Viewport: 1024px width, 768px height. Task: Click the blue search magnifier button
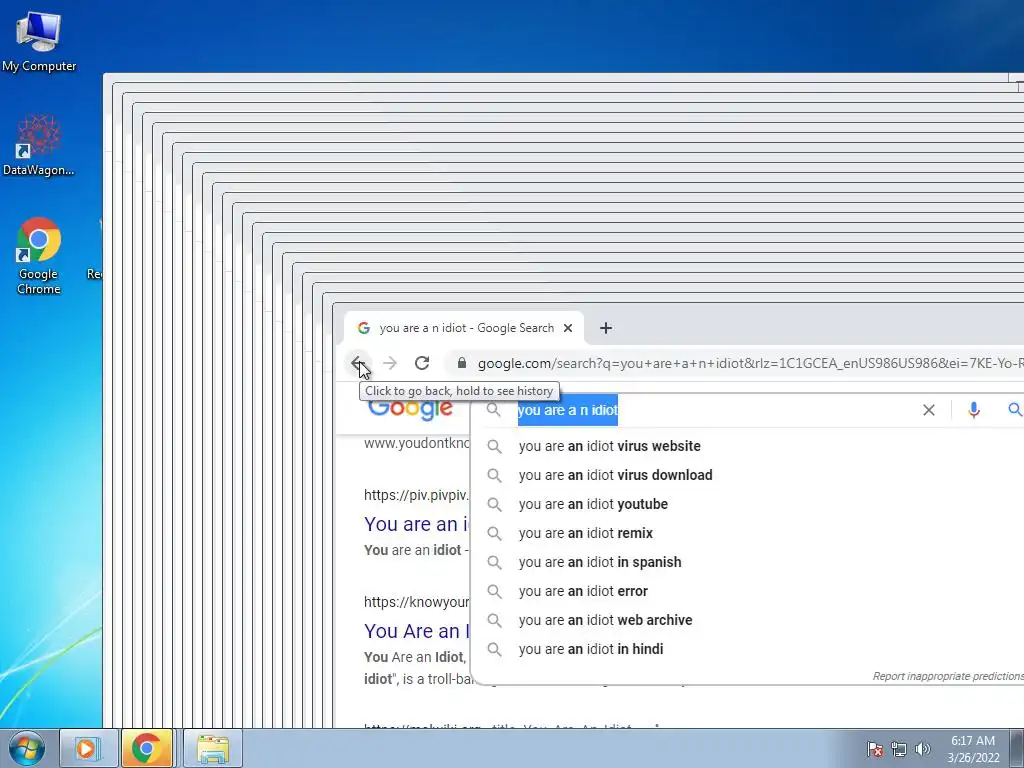[1014, 409]
